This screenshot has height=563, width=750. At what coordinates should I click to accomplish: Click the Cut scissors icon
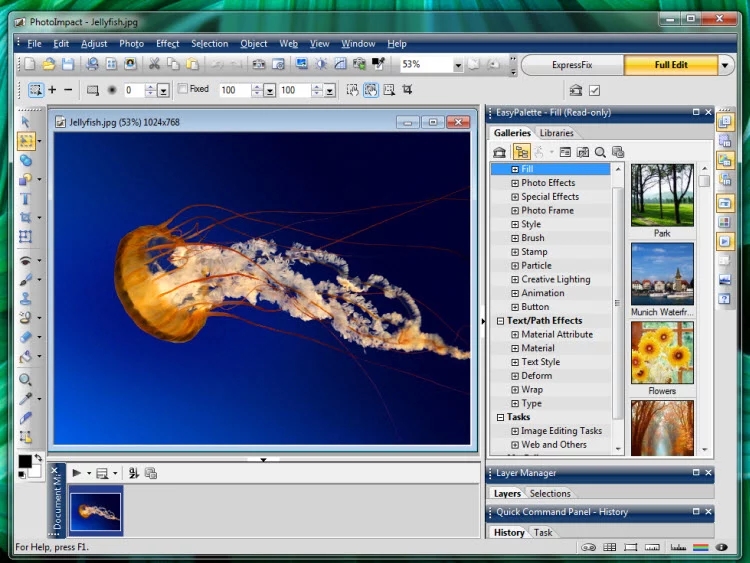154,64
